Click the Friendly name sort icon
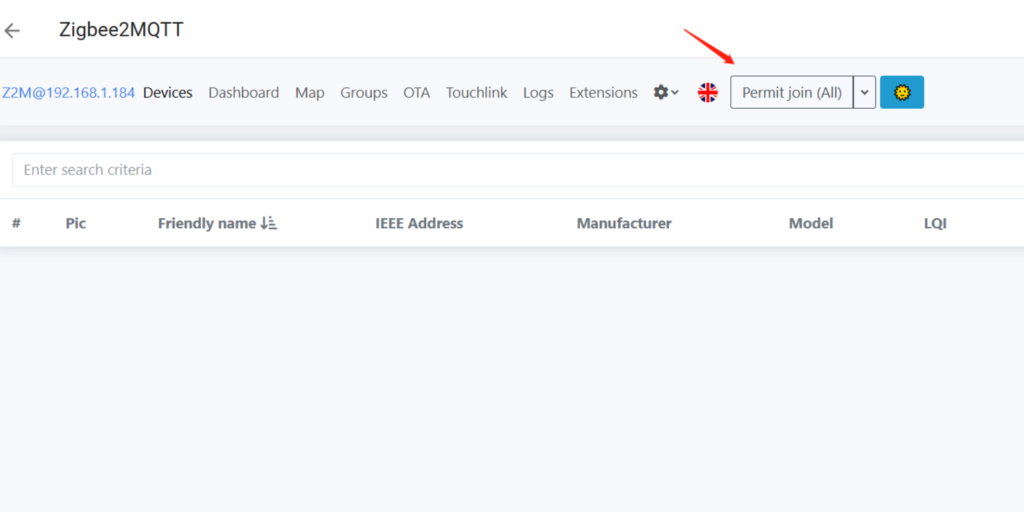 (x=269, y=223)
